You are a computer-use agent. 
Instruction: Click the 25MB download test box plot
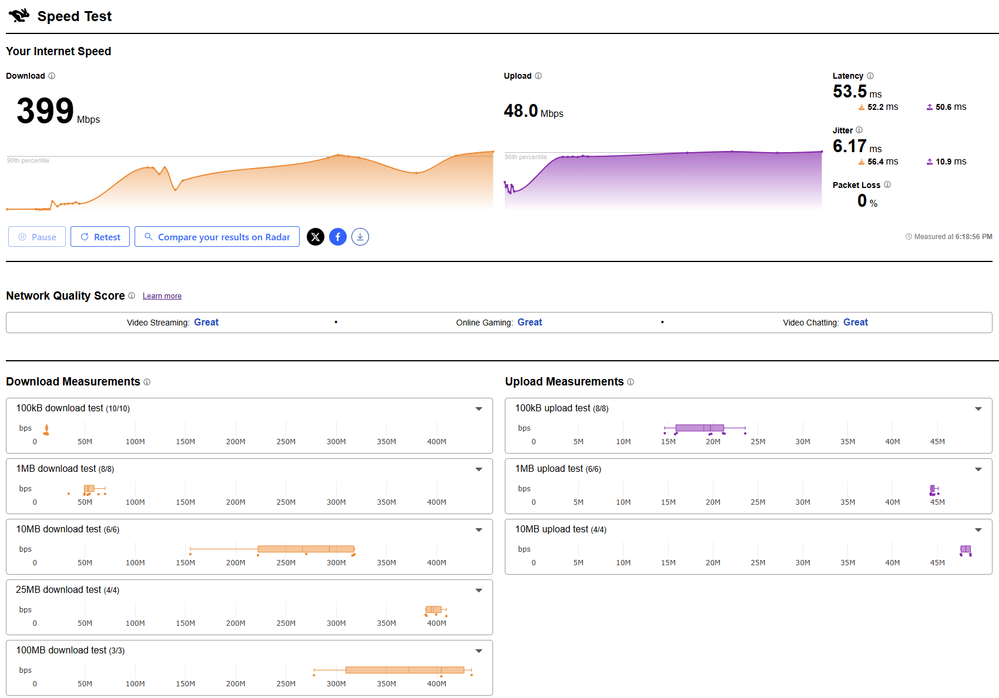click(436, 610)
